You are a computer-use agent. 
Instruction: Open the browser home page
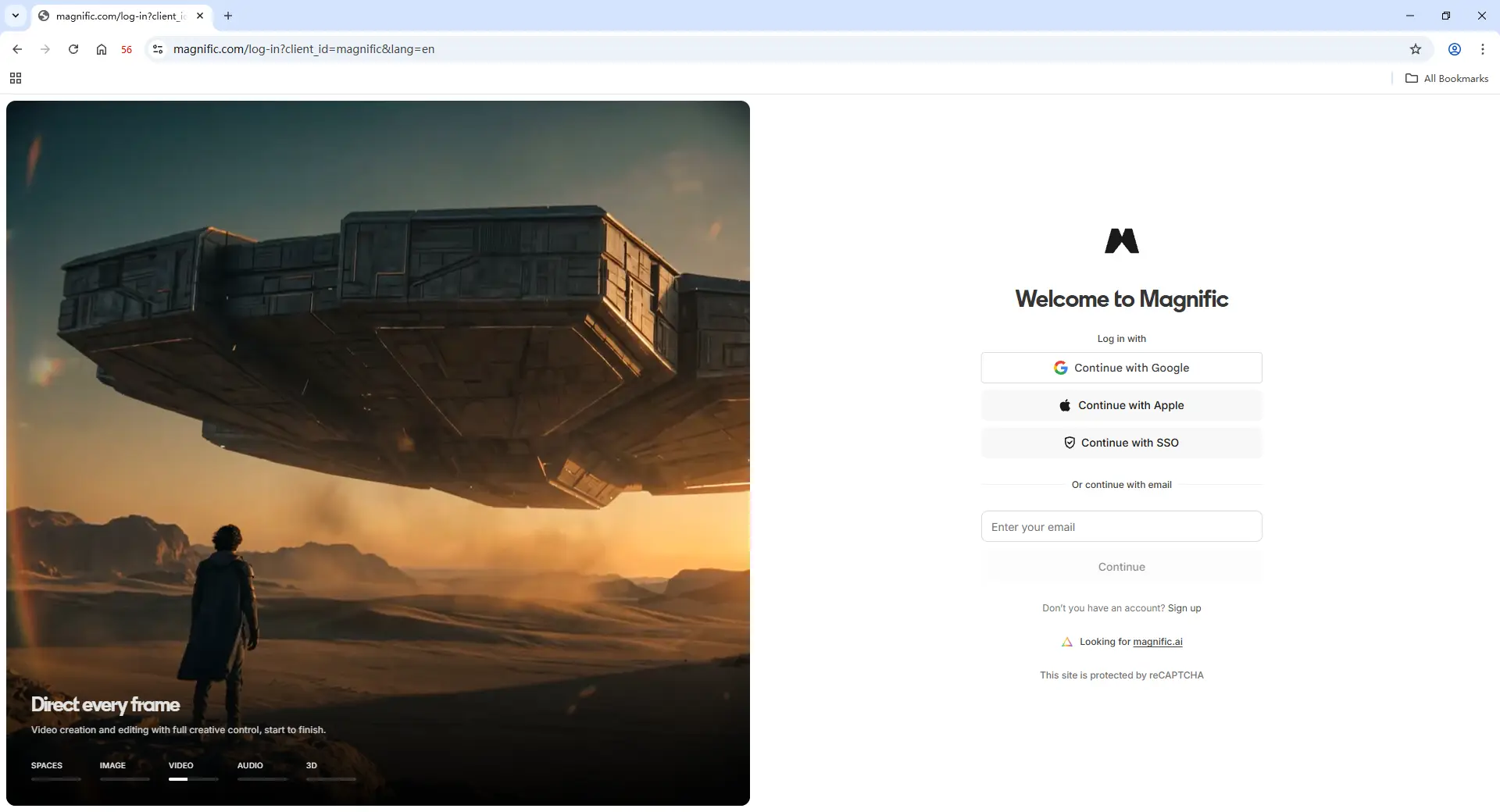[x=102, y=49]
